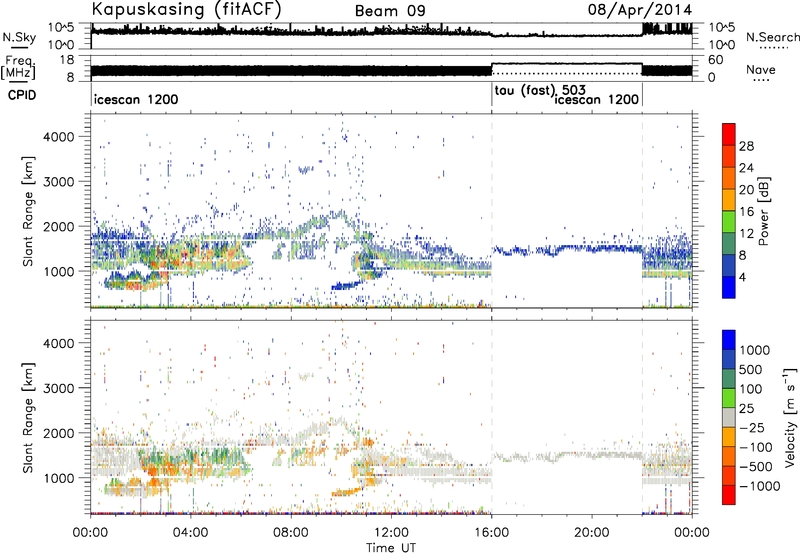800x554 pixels.
Task: Click the '3000' range tick in velocity panel
Action: (x=58, y=388)
